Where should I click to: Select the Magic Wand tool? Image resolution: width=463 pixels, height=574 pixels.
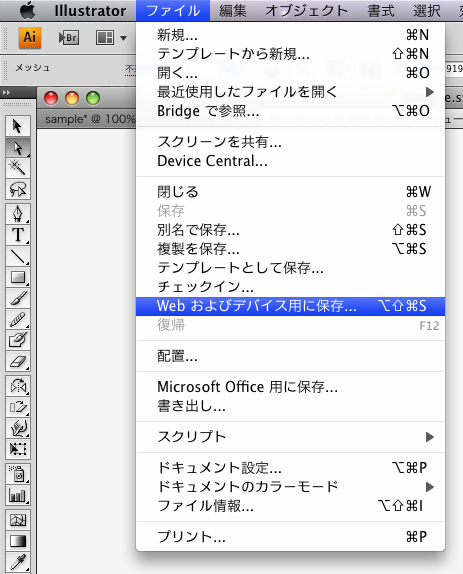18,168
